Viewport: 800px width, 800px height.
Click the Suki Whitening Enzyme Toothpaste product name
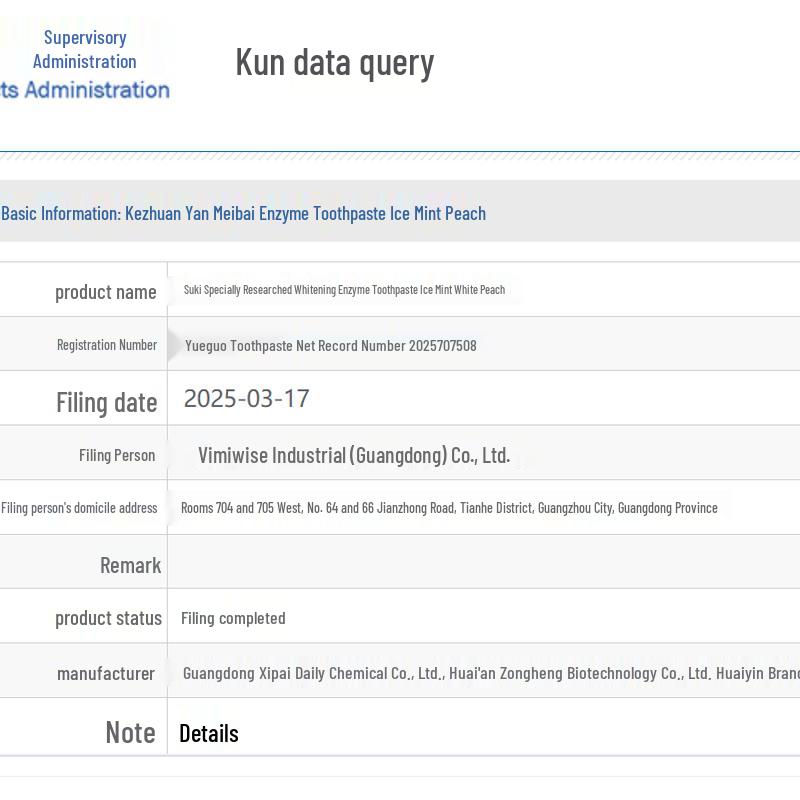[x=344, y=290]
